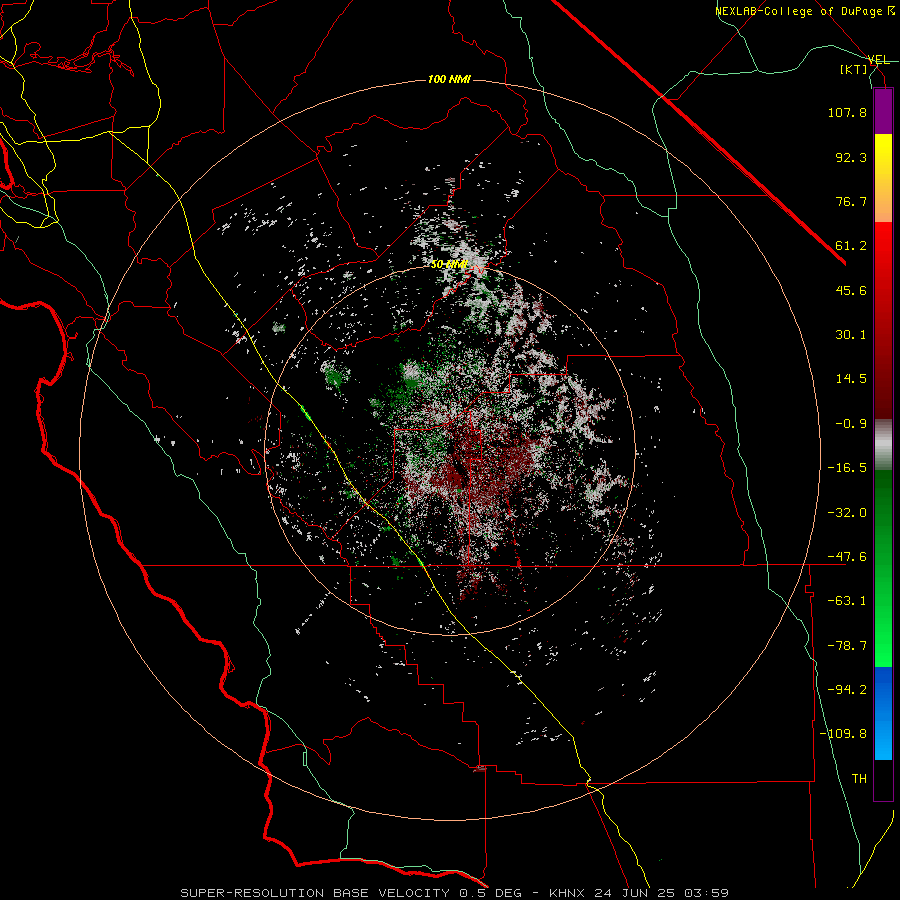Click the 30.1 legend value
The image size is (900, 900).
851,335
